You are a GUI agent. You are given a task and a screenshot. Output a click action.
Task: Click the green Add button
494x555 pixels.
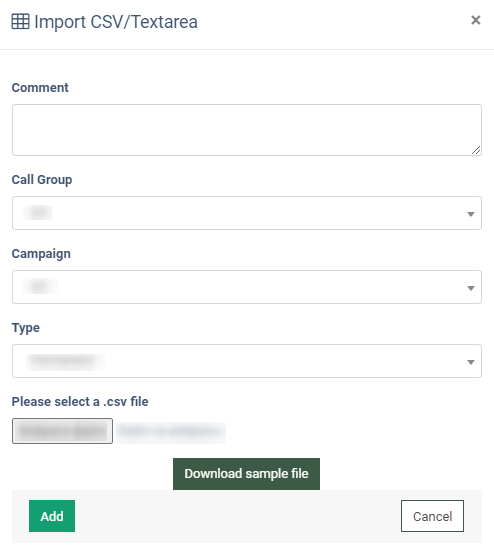[x=52, y=516]
